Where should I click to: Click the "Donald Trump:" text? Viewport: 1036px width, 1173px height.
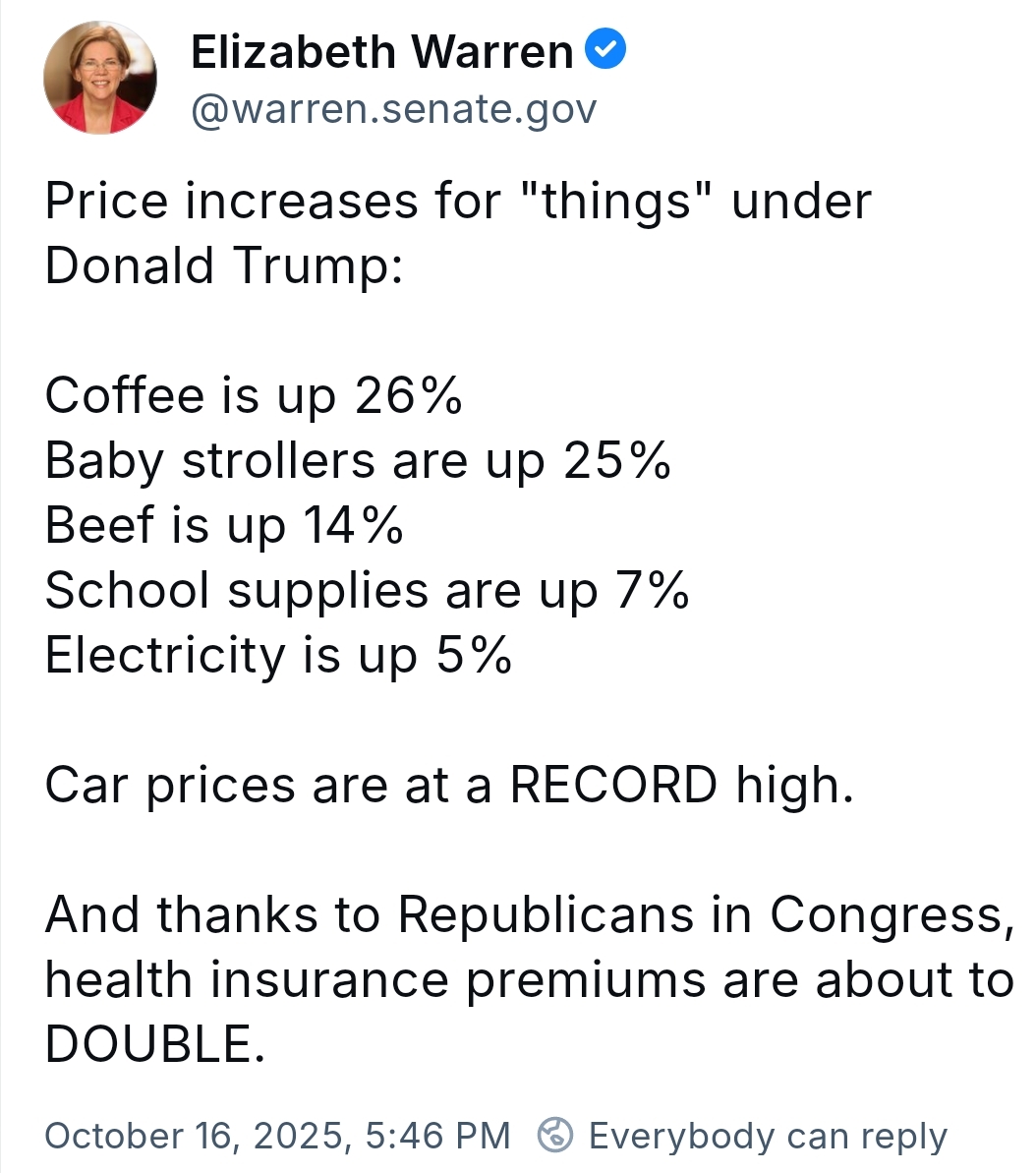click(x=224, y=265)
